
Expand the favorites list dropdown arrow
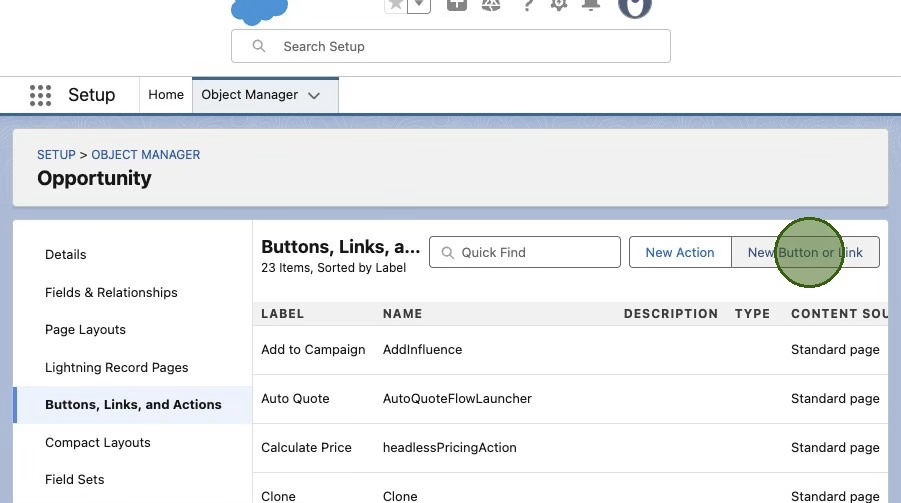(419, 5)
